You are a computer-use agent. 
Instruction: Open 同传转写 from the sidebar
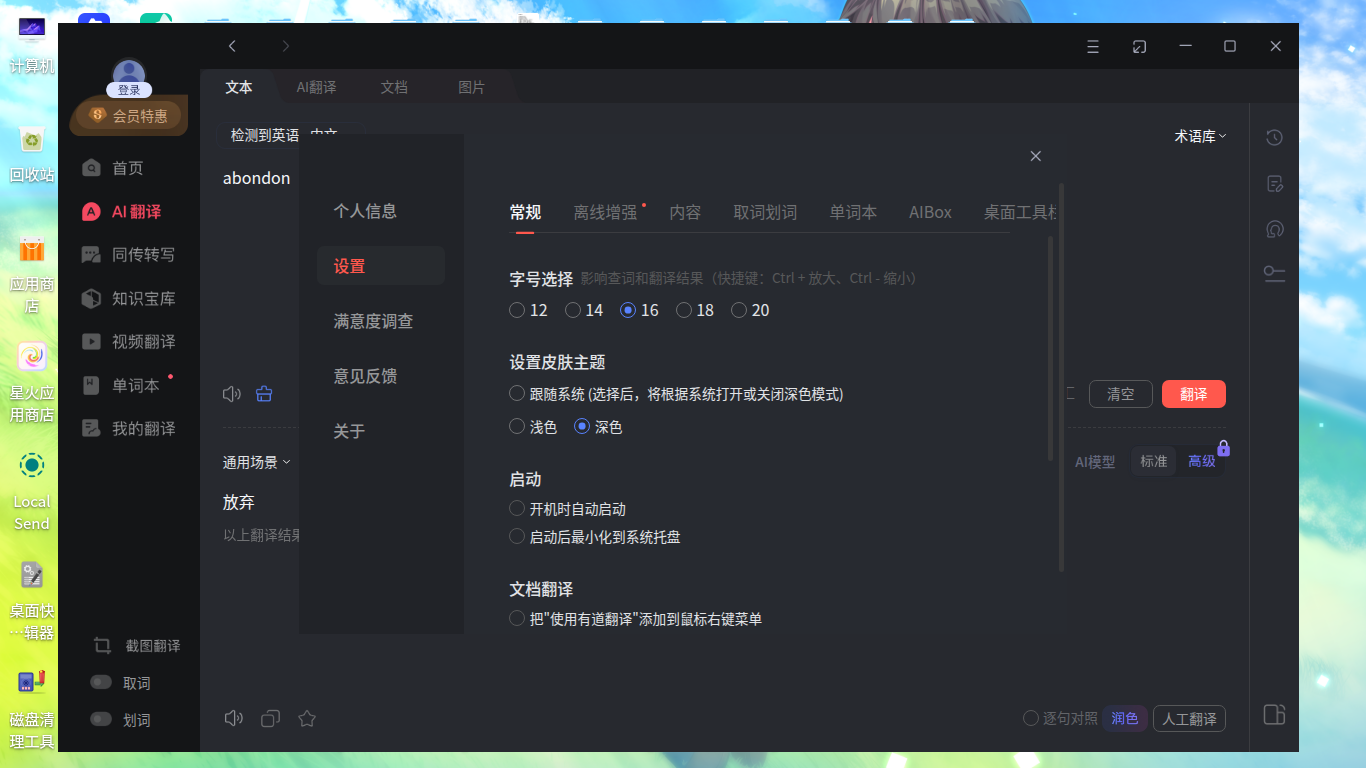click(128, 255)
